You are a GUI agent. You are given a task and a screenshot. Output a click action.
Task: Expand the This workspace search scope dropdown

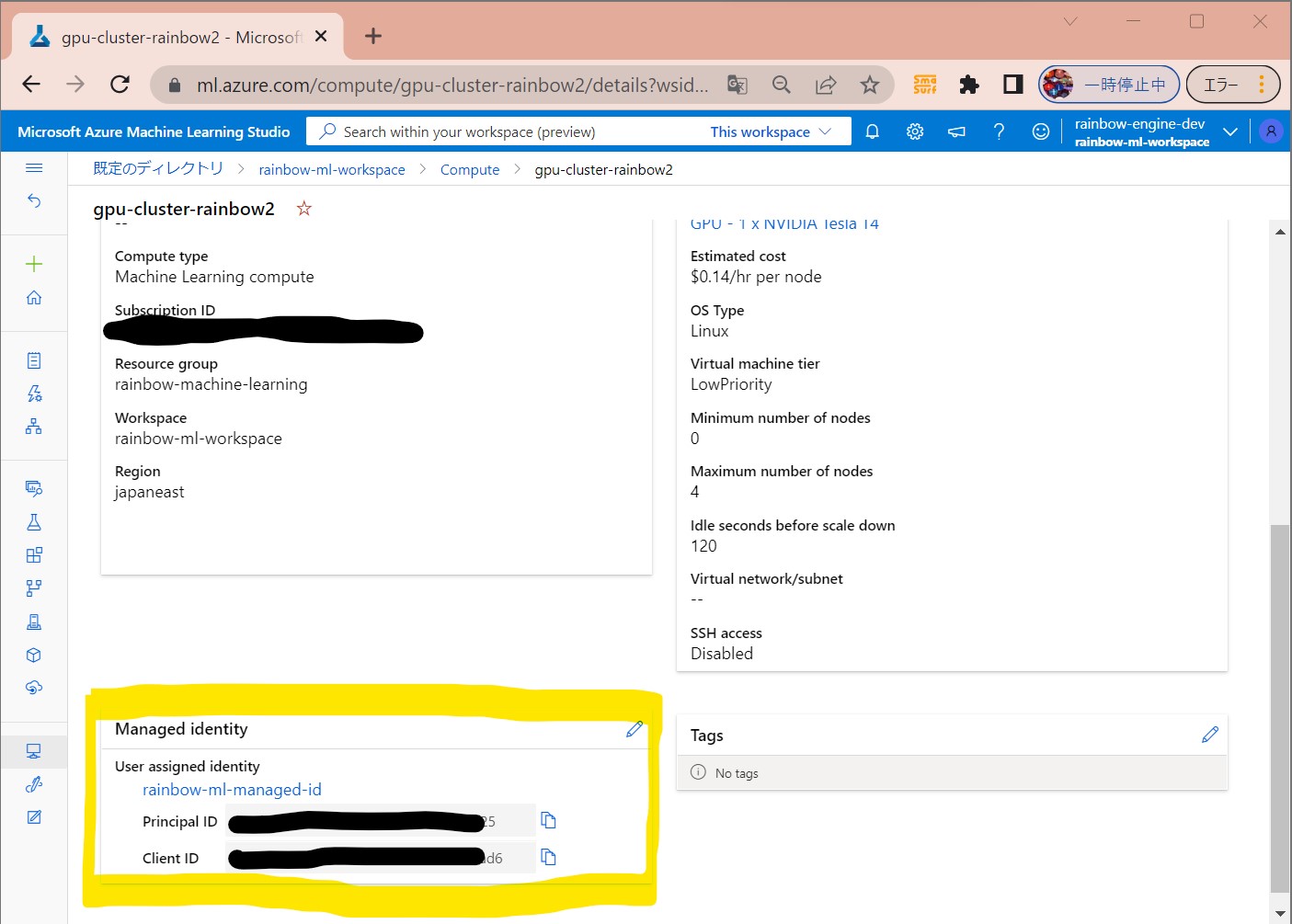771,131
